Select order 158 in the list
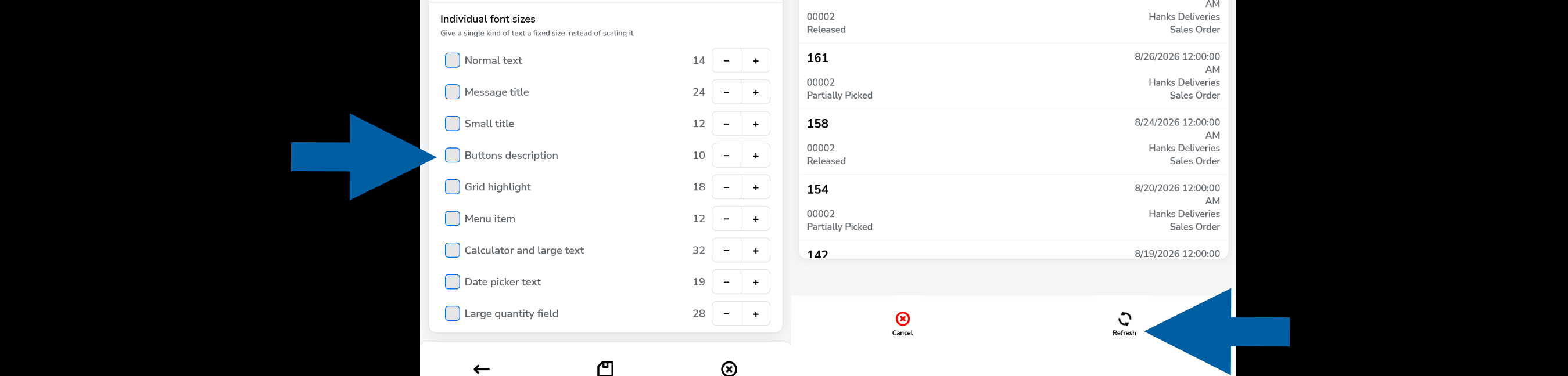 click(x=1013, y=142)
